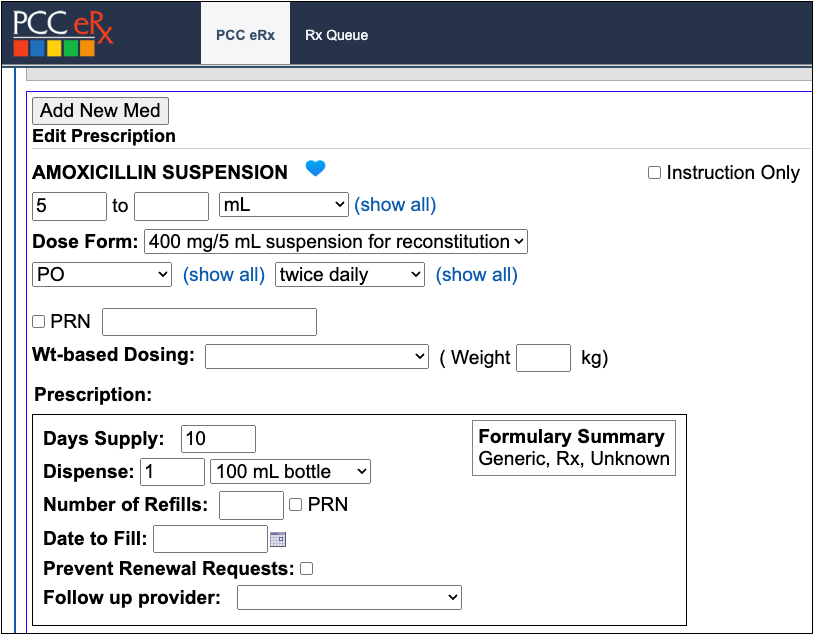Check the PRN dosing checkbox
This screenshot has height=634, width=813.
pyautogui.click(x=39, y=322)
